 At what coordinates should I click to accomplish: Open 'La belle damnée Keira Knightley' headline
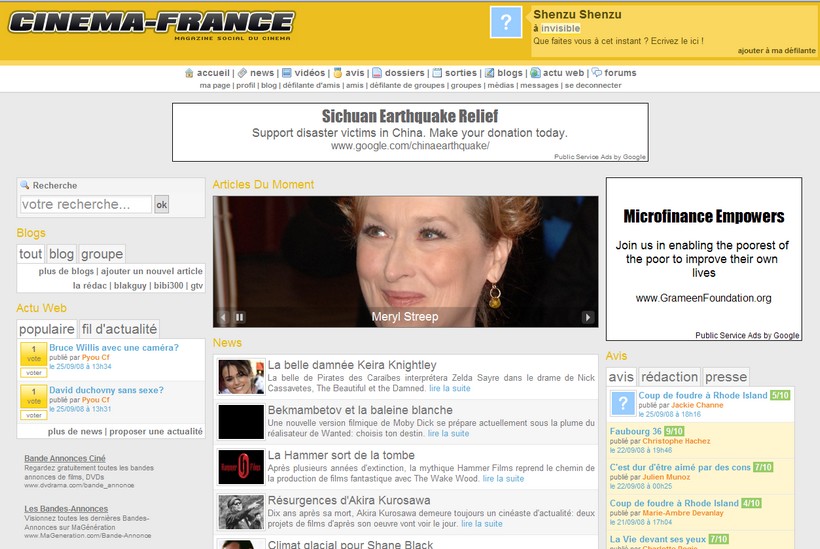point(352,365)
